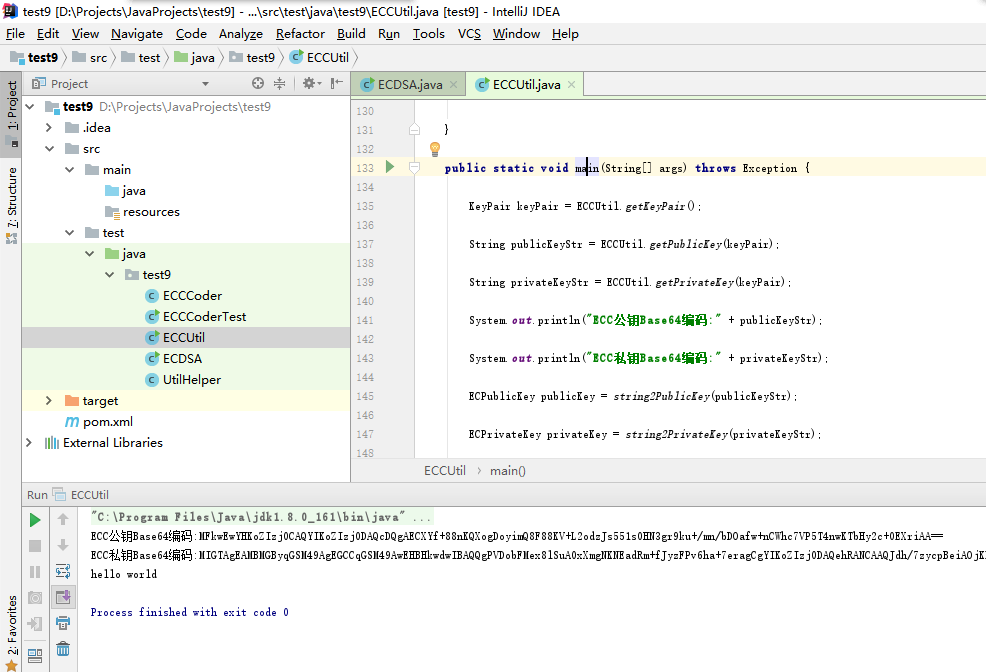Toggle scroll to end in the console
The image size is (986, 672).
63,597
